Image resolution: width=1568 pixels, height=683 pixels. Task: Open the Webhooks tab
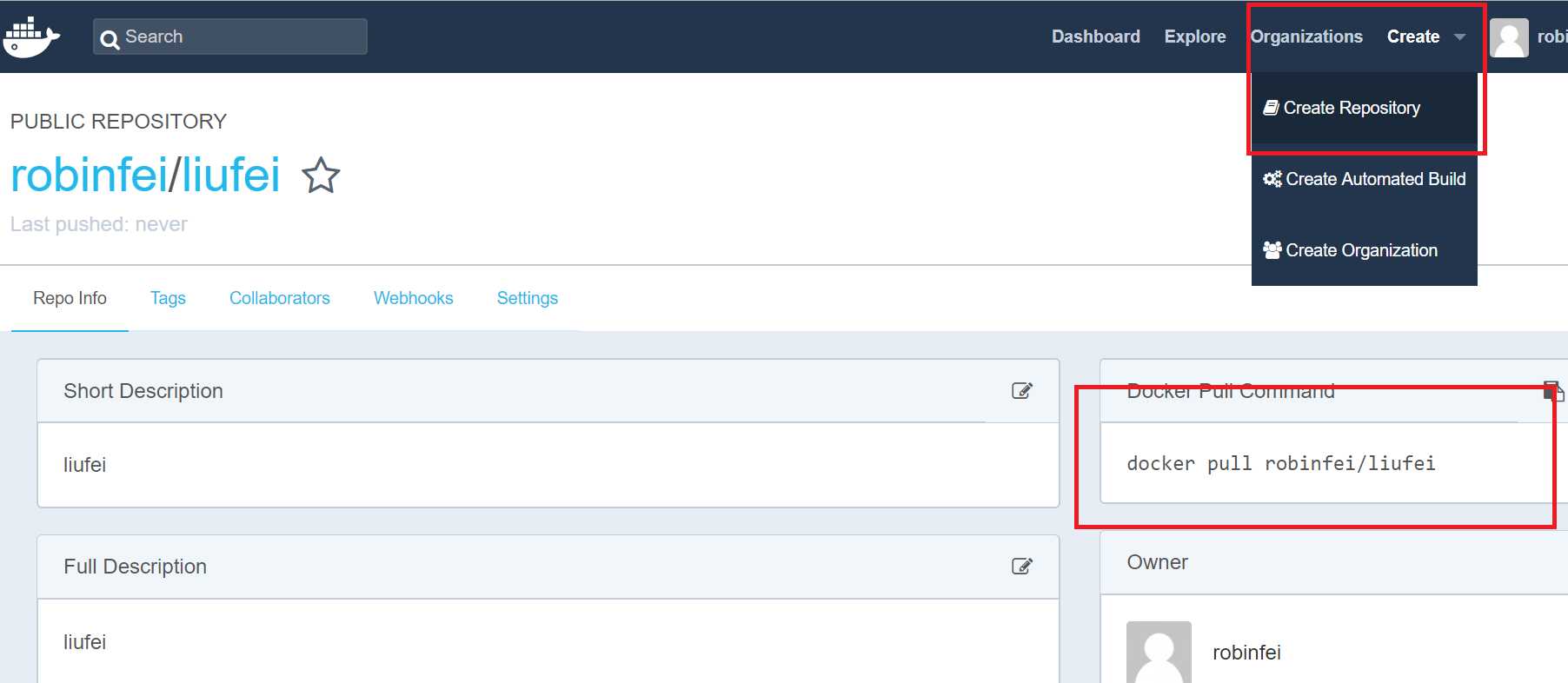click(x=414, y=298)
